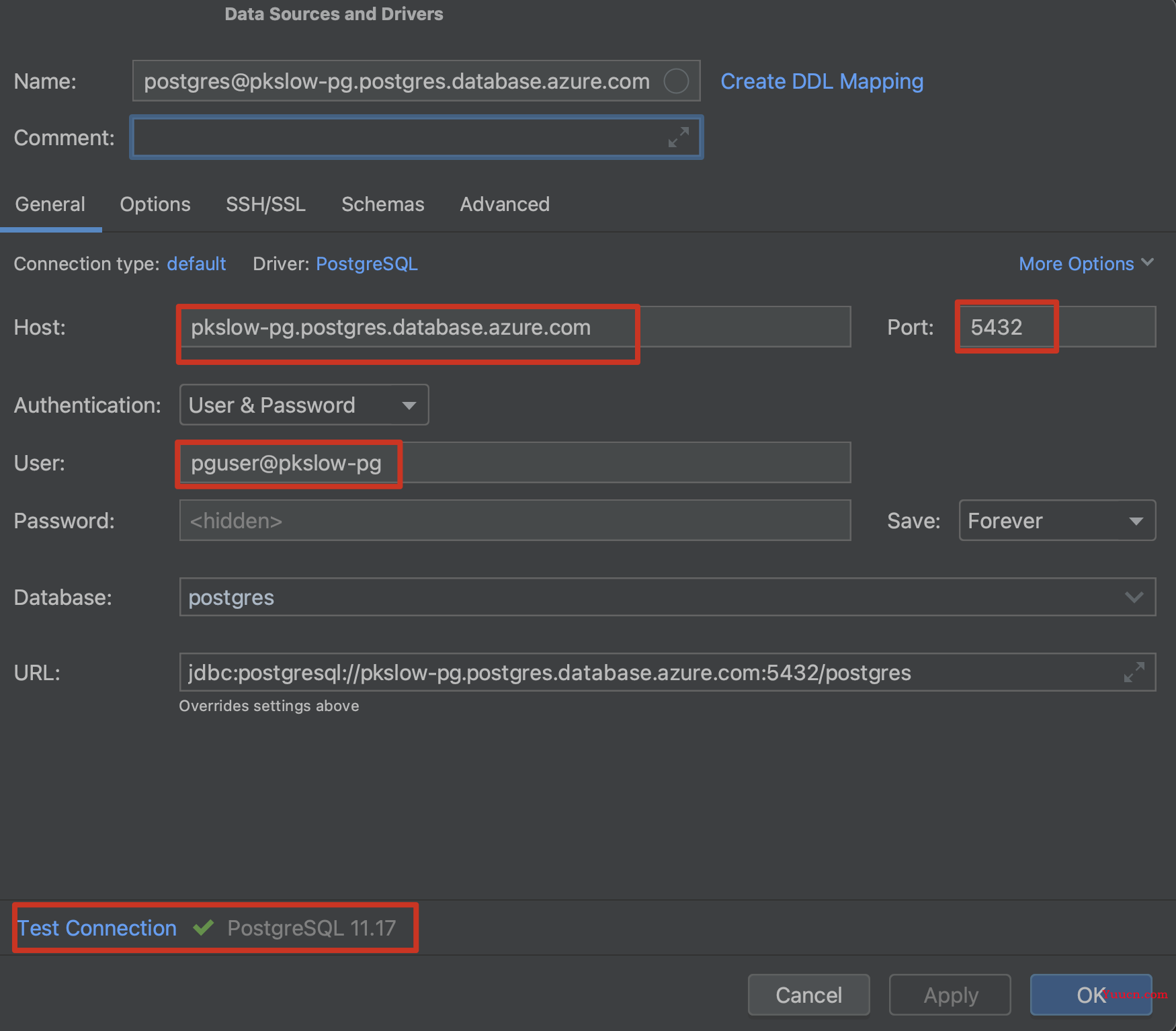Viewport: 1176px width, 1031px height.
Task: Open the Authentication dropdown
Action: [304, 405]
